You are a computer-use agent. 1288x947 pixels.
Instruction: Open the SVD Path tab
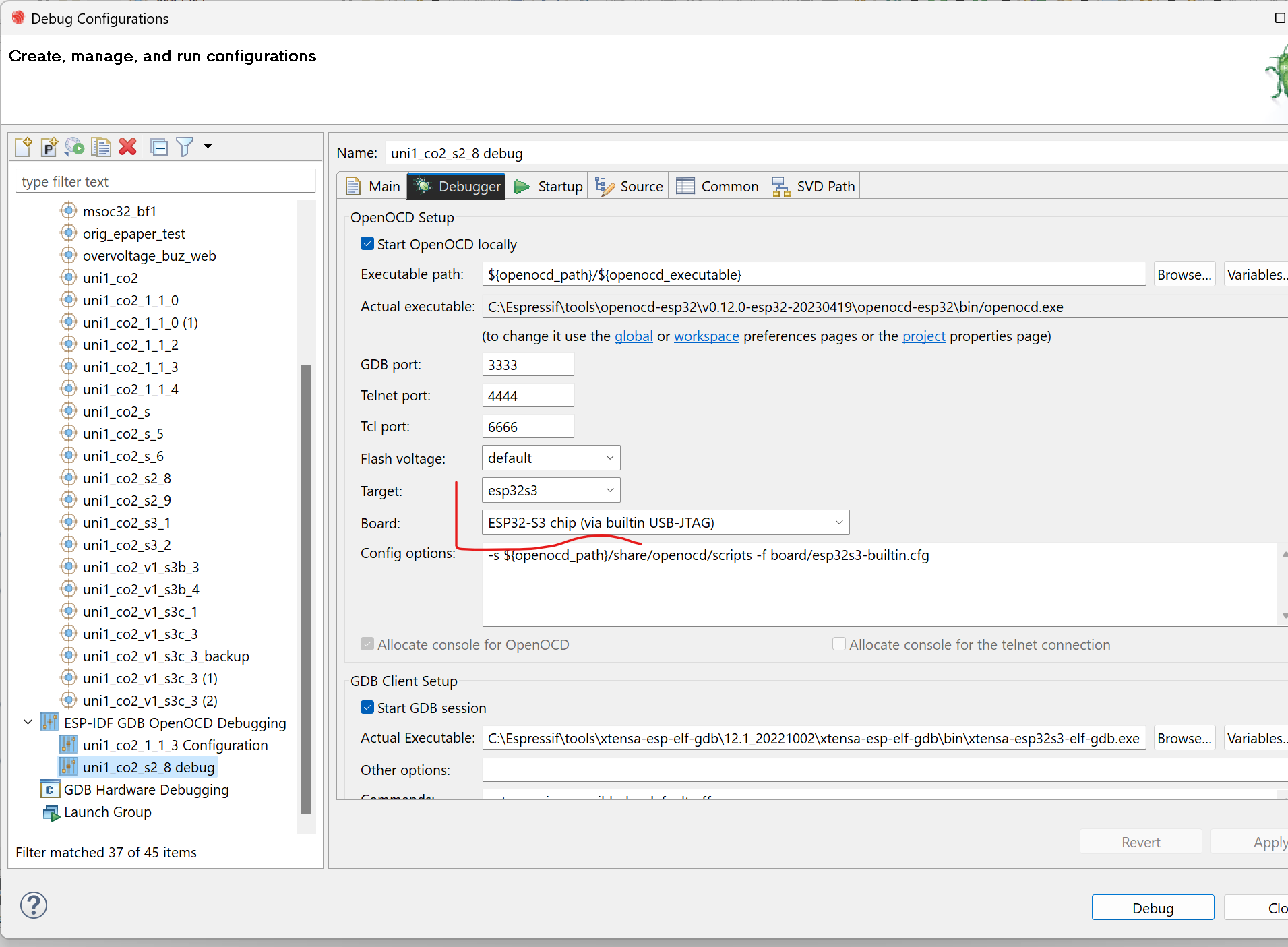[814, 187]
